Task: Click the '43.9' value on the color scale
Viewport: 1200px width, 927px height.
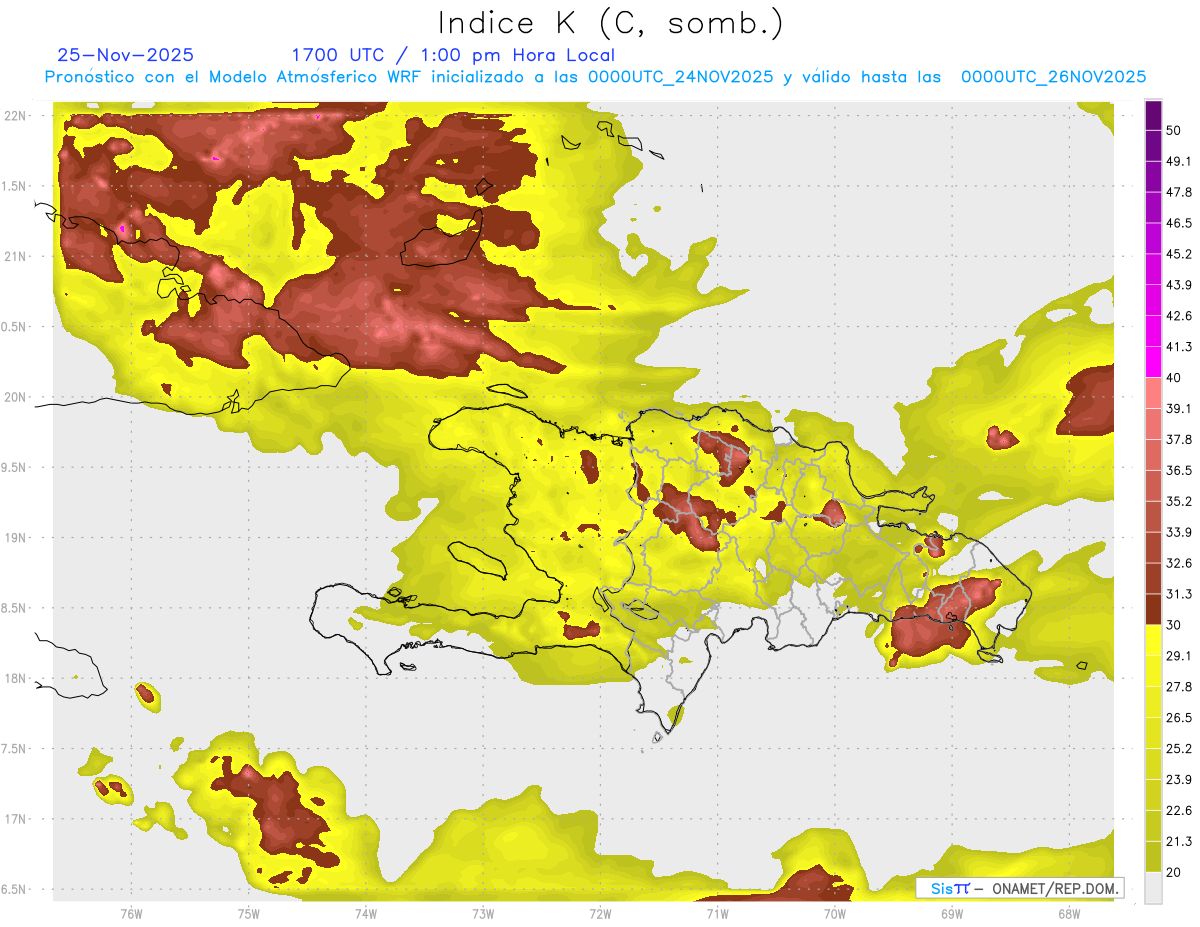Action: point(1179,285)
